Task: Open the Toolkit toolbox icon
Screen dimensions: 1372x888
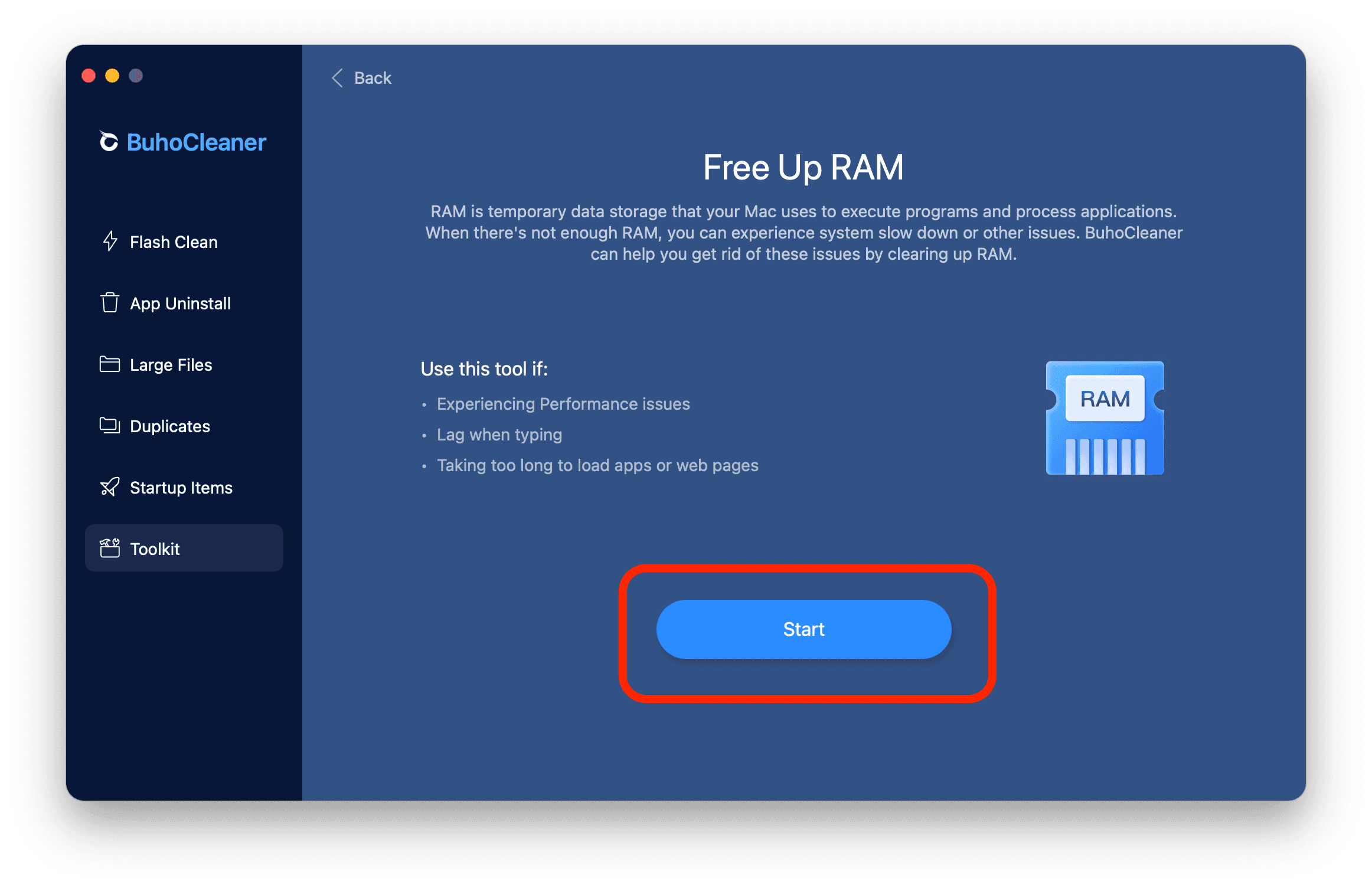Action: (109, 548)
